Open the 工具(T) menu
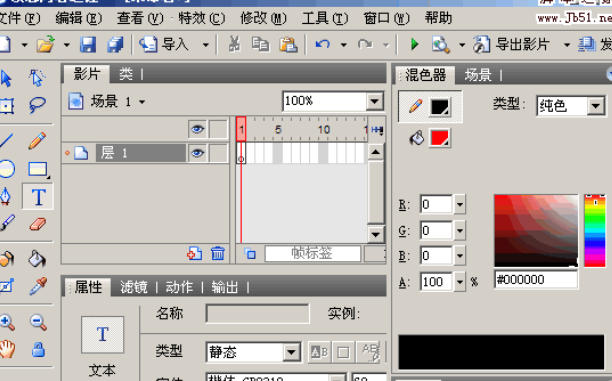Screen dimensions: 612x381 pos(325,18)
